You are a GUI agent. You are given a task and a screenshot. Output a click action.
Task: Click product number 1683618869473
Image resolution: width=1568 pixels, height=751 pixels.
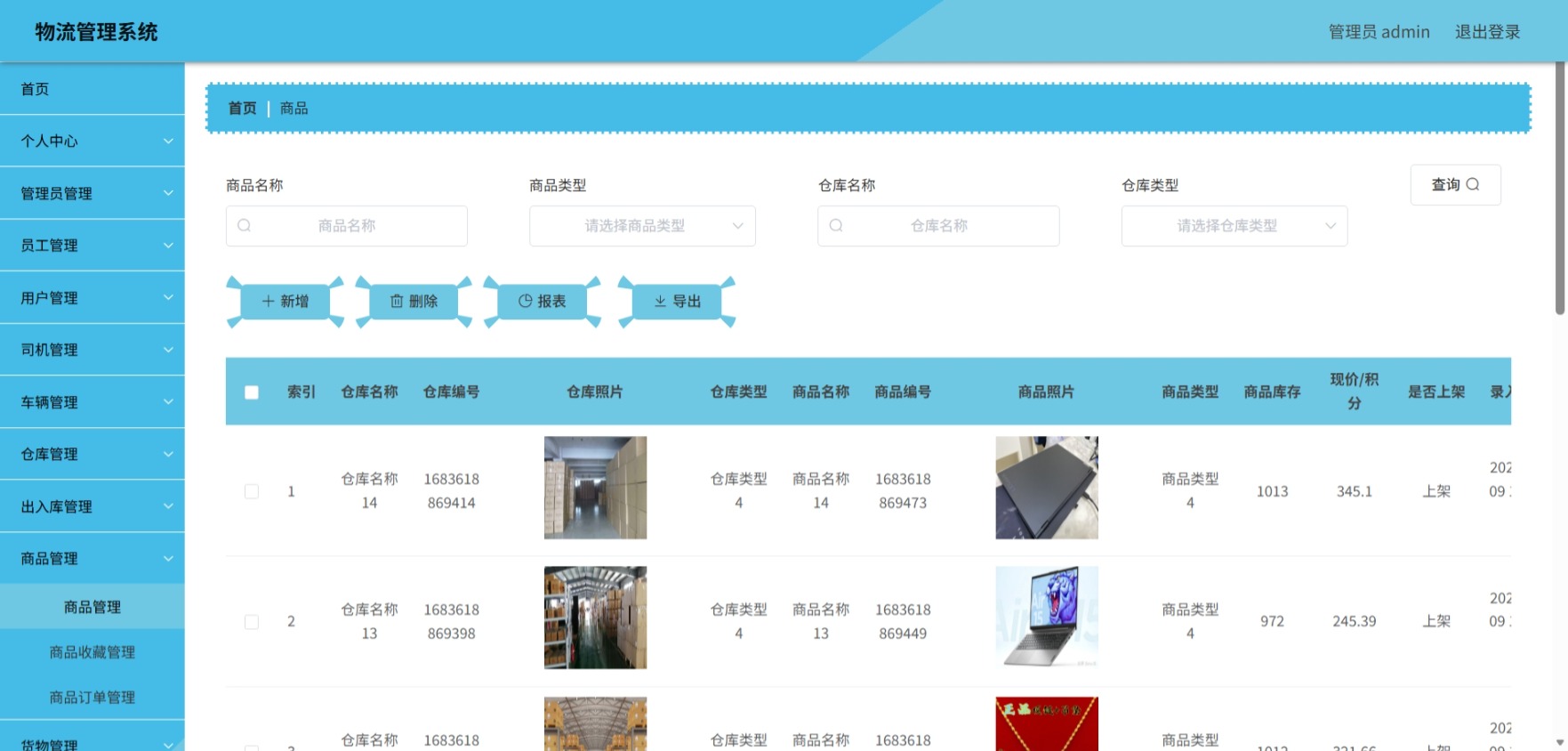903,491
